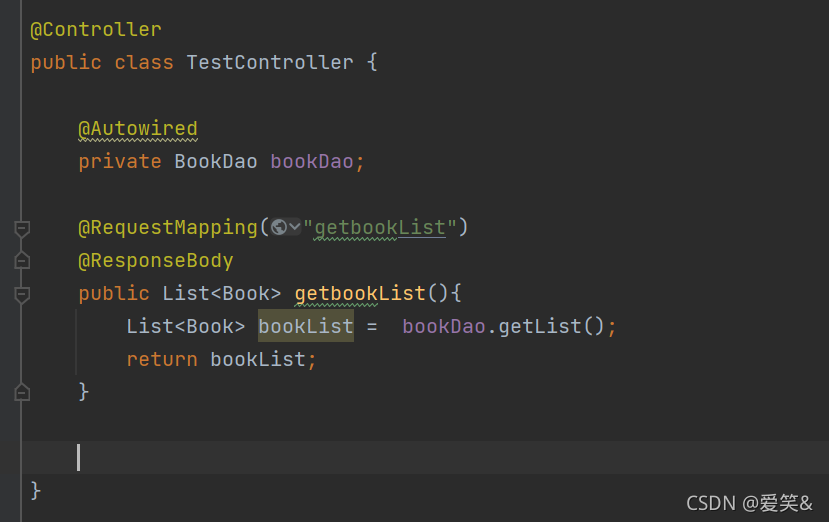The height and width of the screenshot is (522, 829).
Task: Click the TestController class name
Action: point(270,63)
